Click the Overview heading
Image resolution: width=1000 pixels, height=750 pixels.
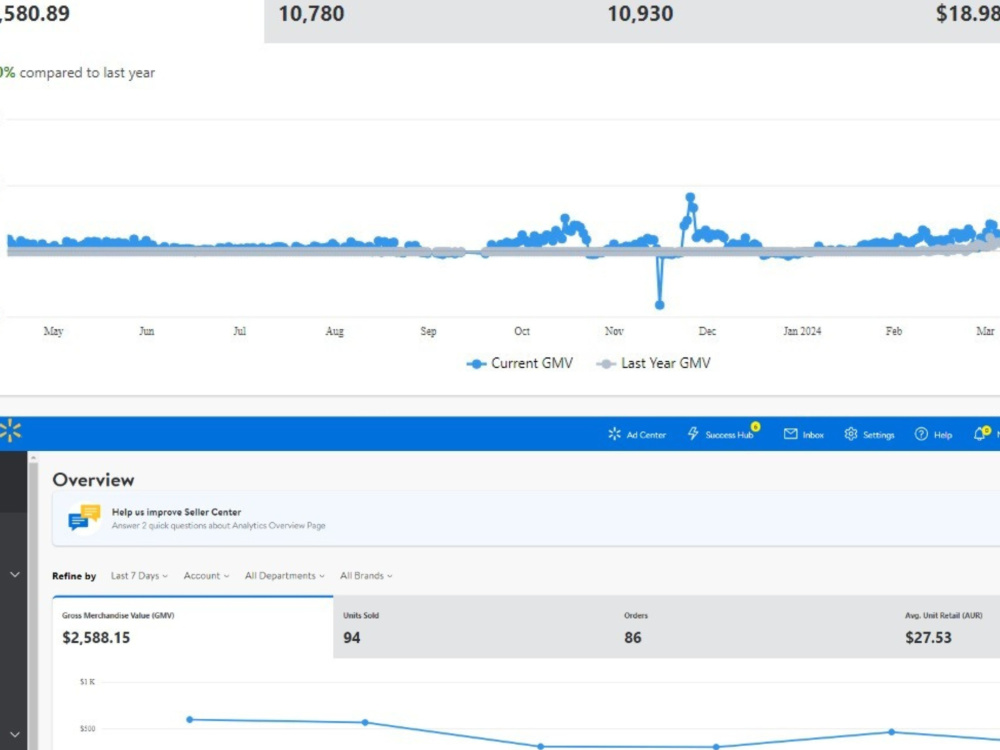click(x=93, y=480)
